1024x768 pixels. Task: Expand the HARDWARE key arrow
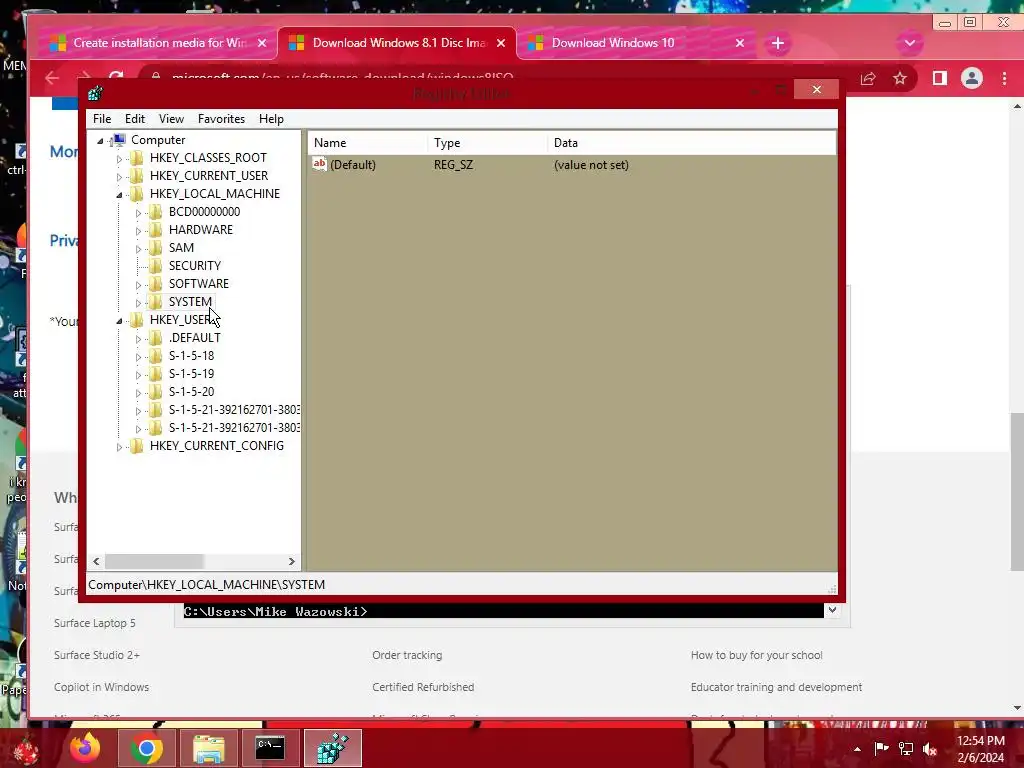click(x=138, y=231)
